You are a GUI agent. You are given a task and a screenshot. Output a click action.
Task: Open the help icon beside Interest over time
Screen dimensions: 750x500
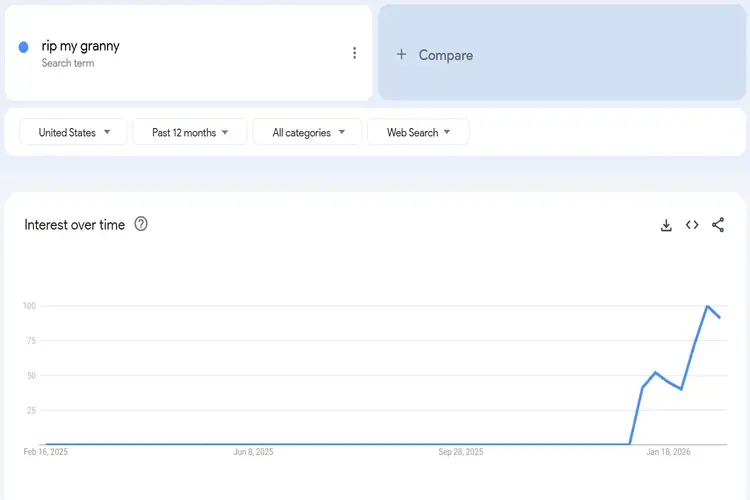[x=141, y=224]
